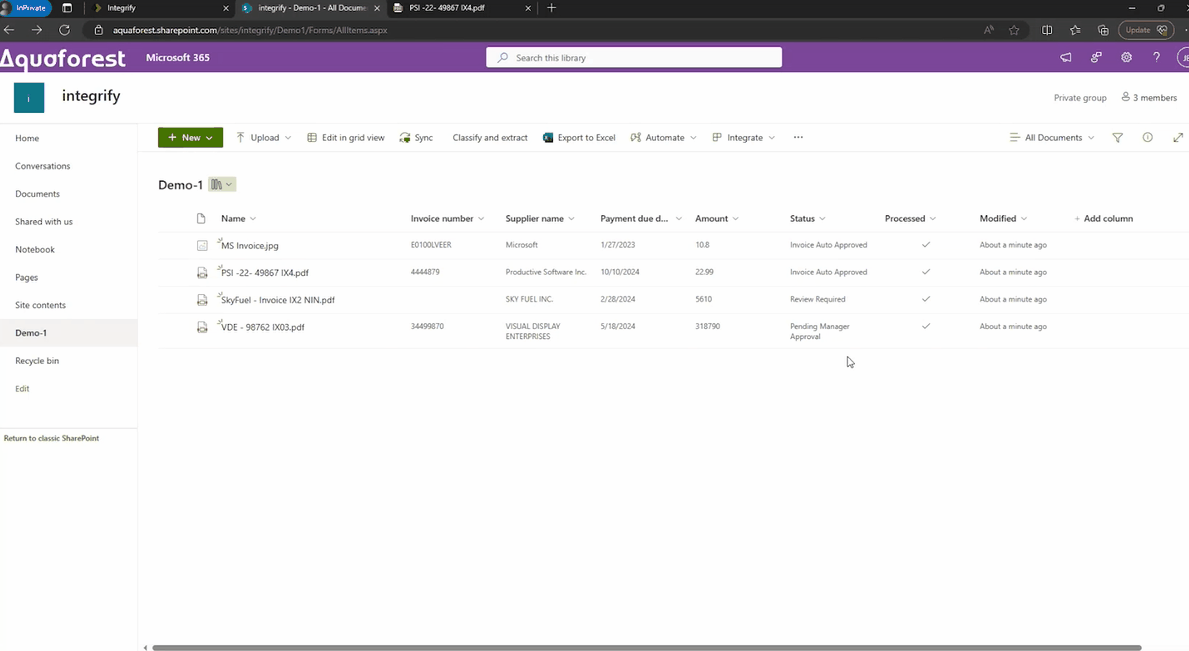Screen dimensions: 1189x651
Task: Open the Status column header menu
Action: [x=808, y=218]
